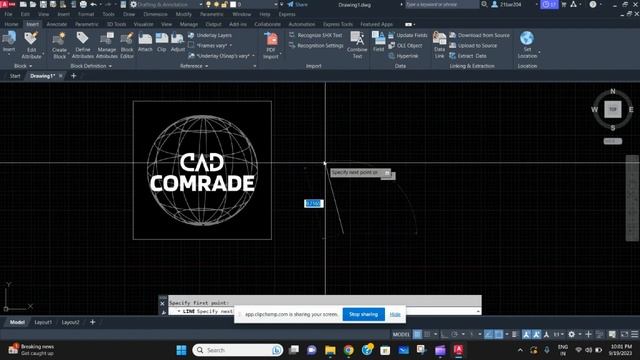The height and width of the screenshot is (360, 640).
Task: Click the Combine Text tool
Action: (x=357, y=45)
